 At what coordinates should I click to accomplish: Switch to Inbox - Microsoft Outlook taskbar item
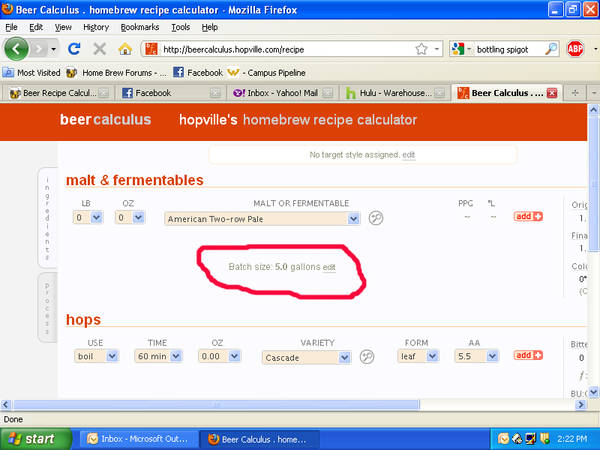[139, 439]
